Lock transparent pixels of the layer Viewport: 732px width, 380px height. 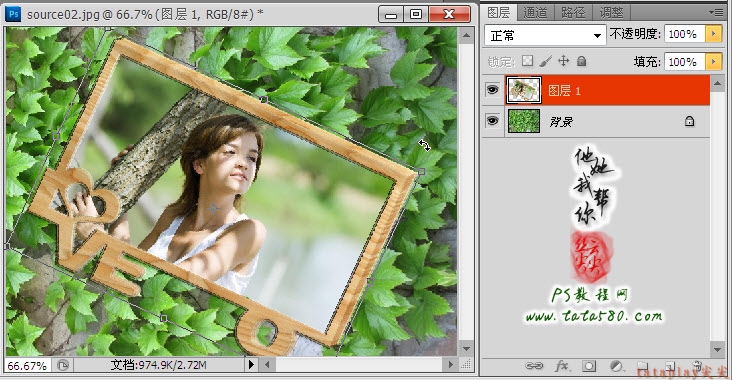[527, 61]
